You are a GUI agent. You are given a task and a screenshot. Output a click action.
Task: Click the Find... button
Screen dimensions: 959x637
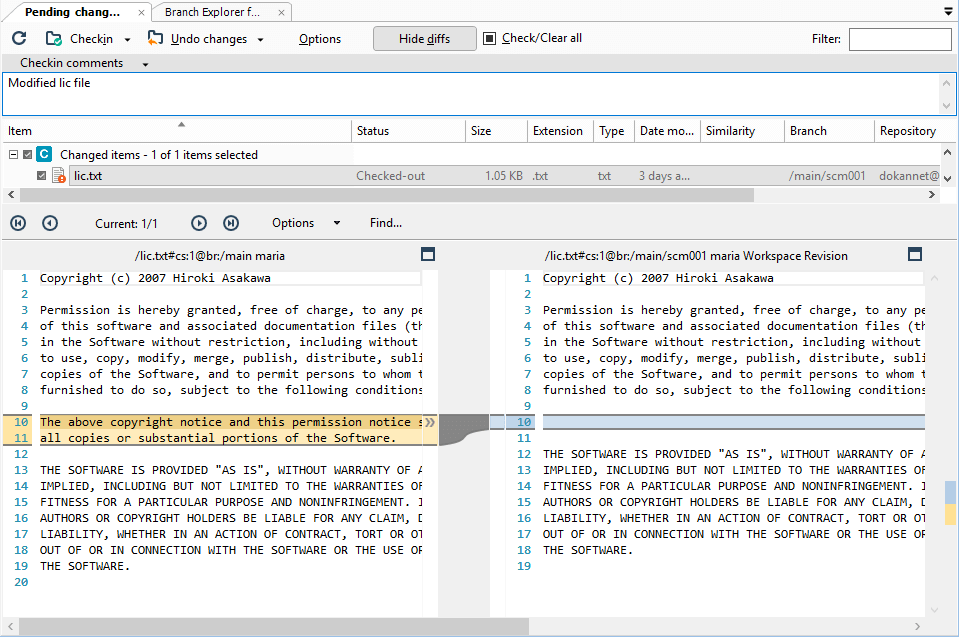point(386,223)
